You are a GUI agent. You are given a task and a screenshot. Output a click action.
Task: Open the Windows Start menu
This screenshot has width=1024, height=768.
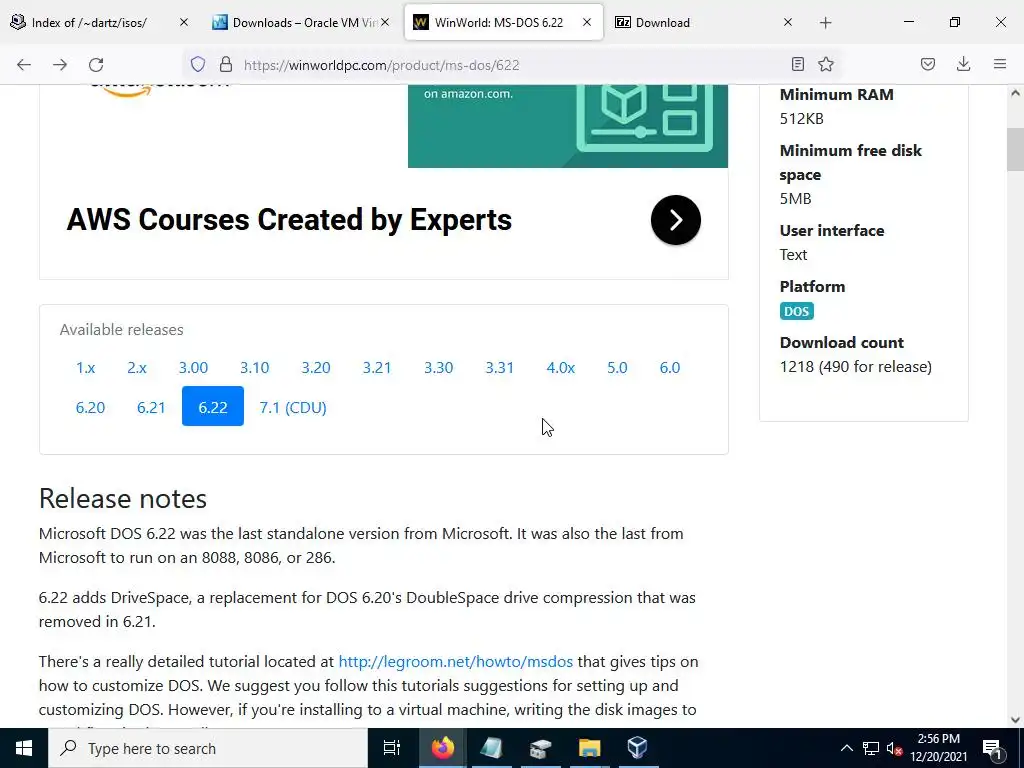(24, 748)
